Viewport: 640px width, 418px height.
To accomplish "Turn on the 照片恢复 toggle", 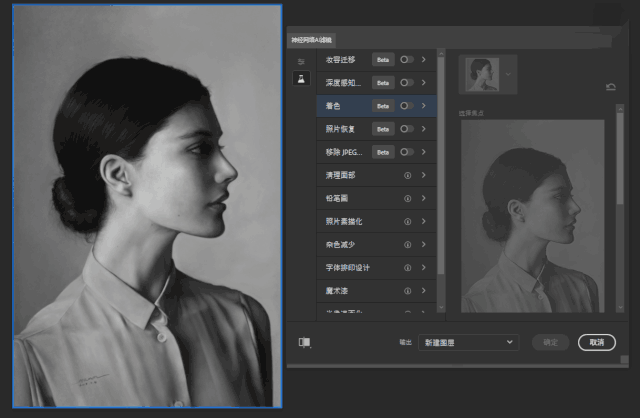I will tap(406, 129).
